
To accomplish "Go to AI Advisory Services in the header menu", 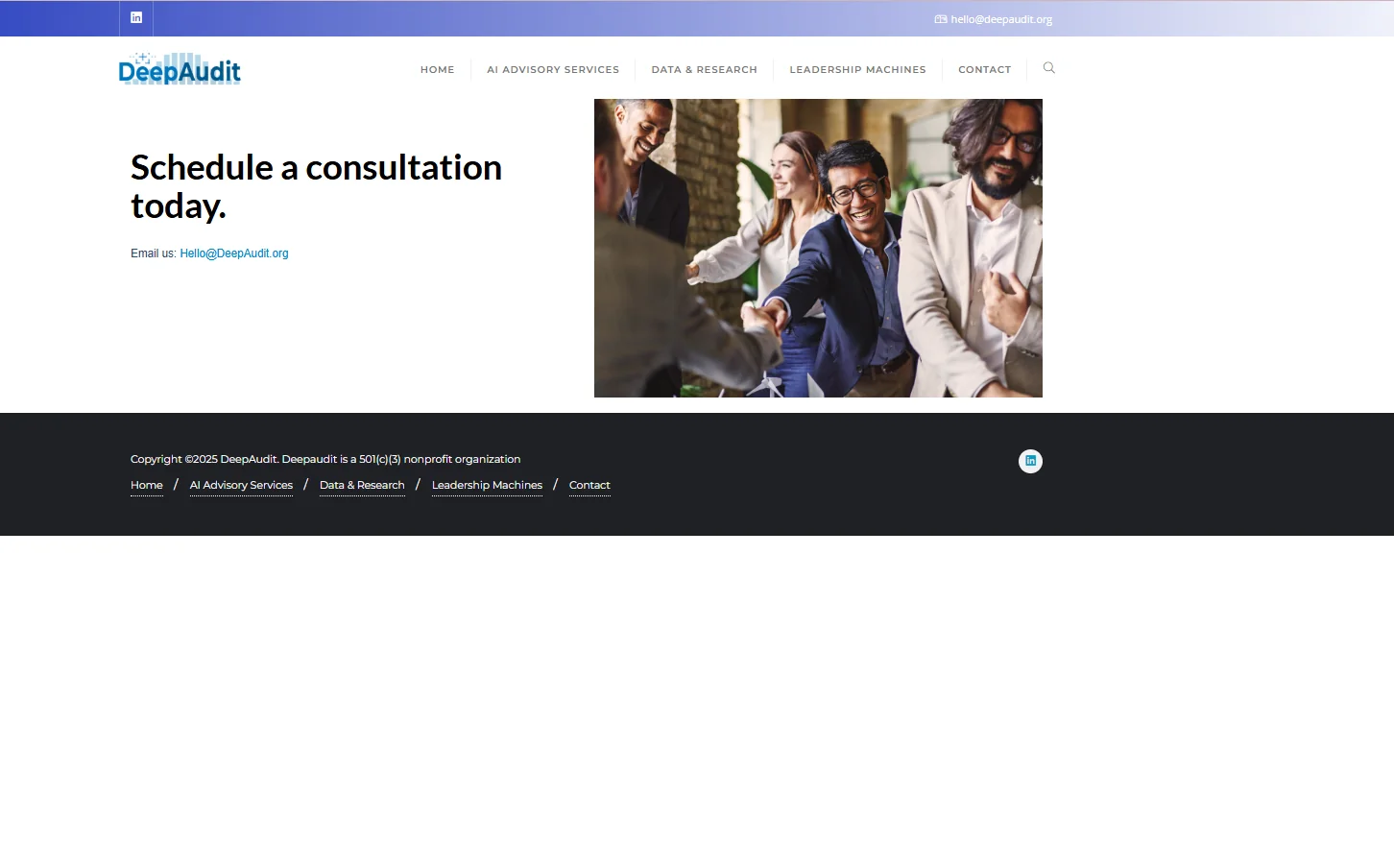I will tap(552, 70).
